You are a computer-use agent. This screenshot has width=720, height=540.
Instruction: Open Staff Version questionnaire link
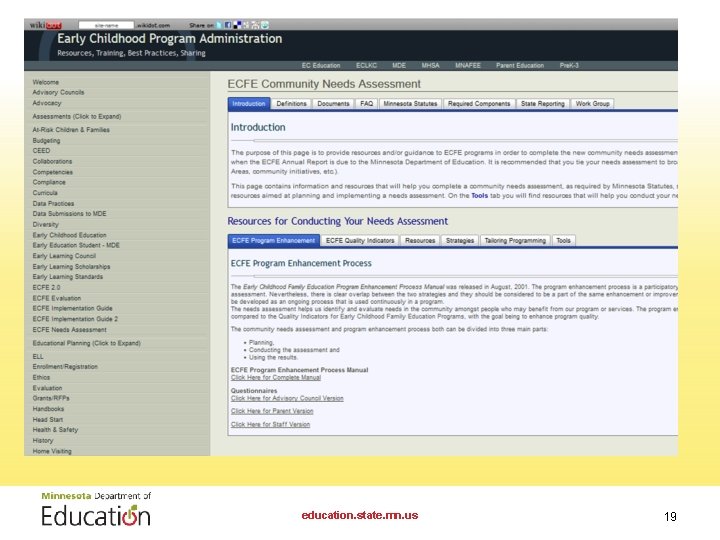click(270, 424)
